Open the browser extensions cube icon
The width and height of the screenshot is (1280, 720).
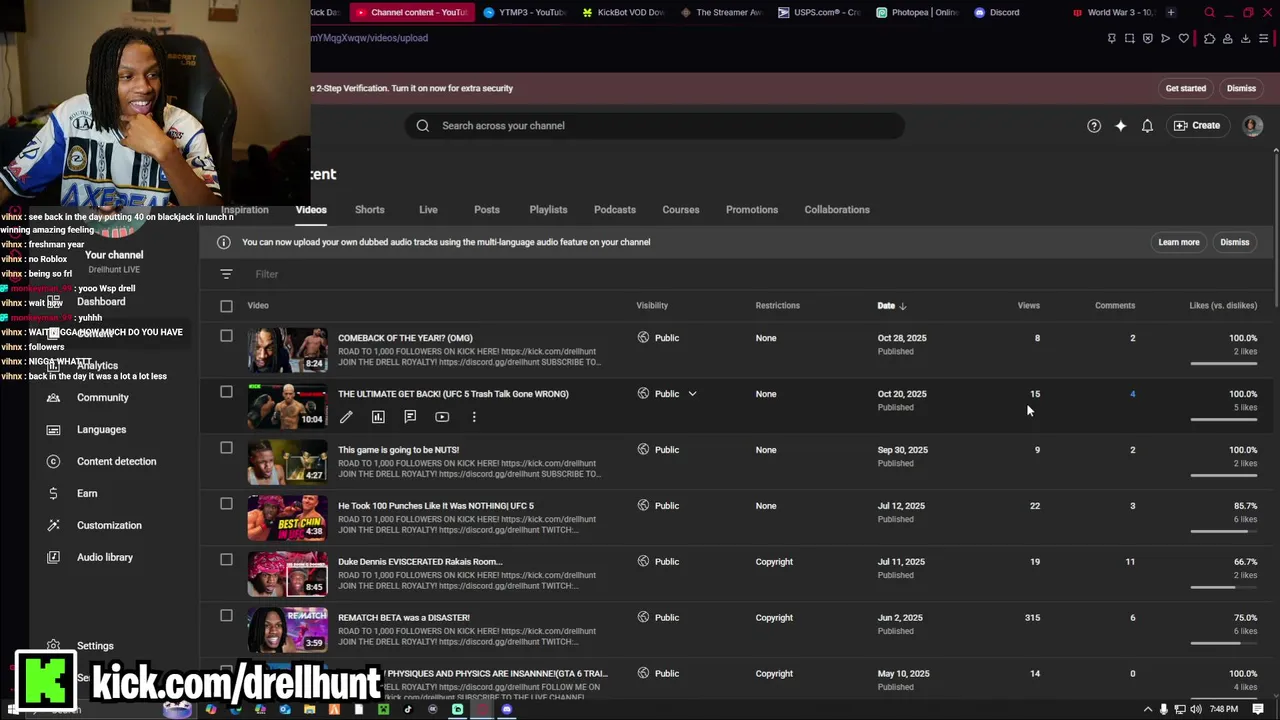1209,39
